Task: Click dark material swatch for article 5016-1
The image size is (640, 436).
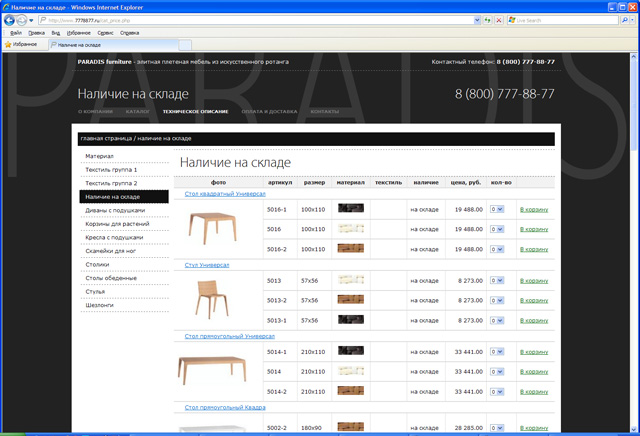Action: point(351,208)
